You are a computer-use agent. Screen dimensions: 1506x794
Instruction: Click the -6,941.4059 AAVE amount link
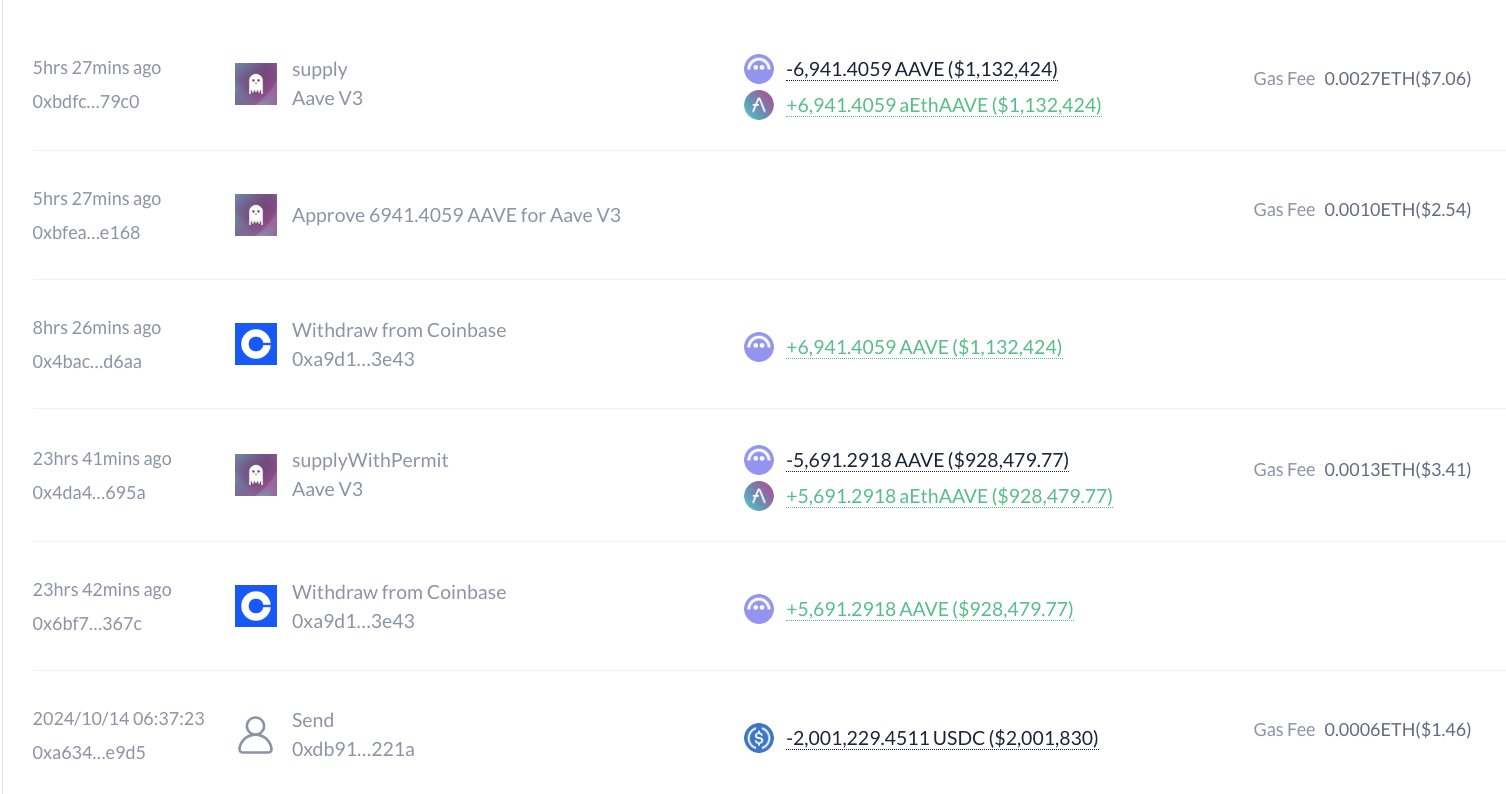pyautogui.click(x=922, y=69)
